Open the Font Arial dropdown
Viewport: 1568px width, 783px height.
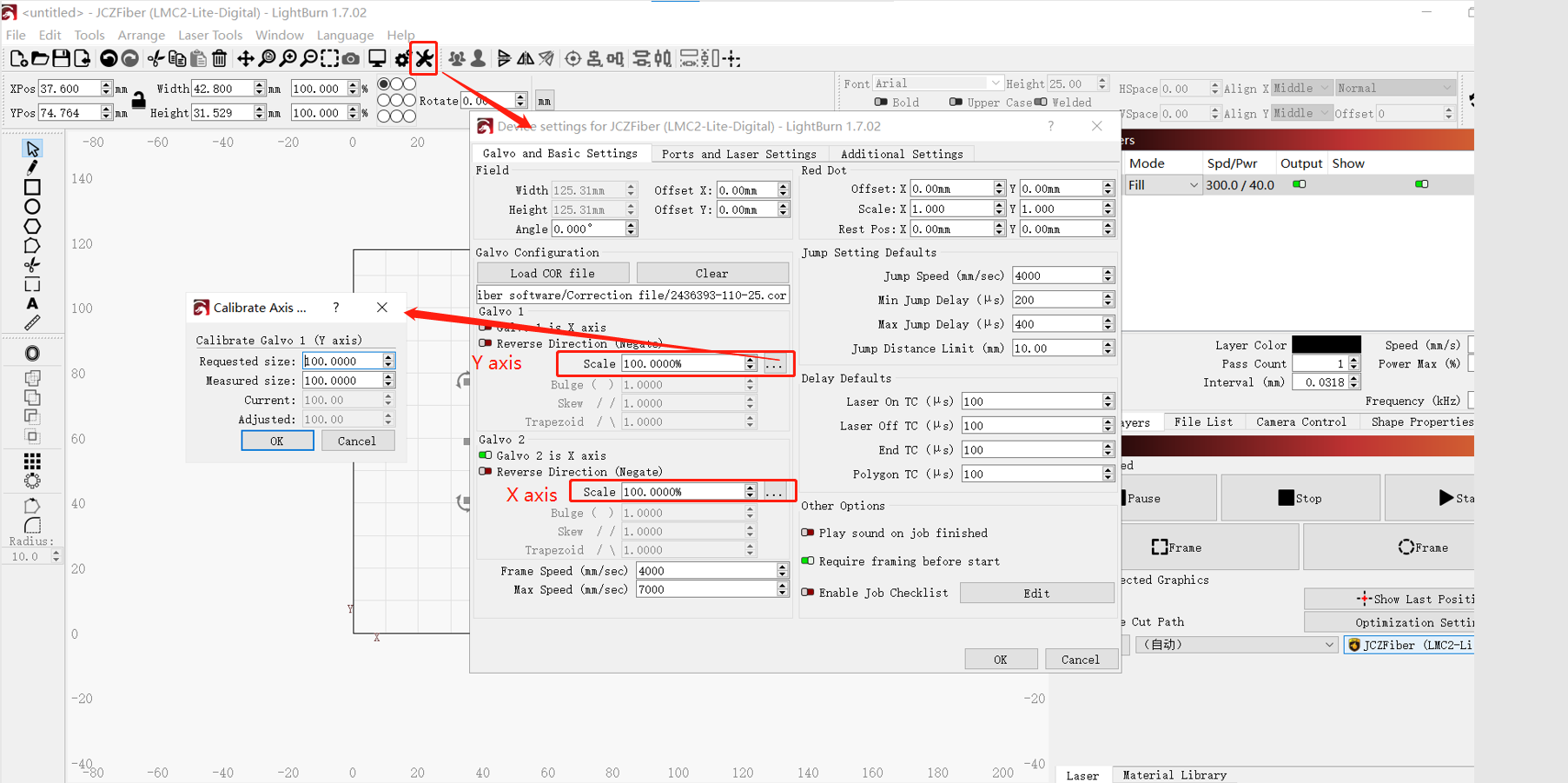(x=937, y=83)
